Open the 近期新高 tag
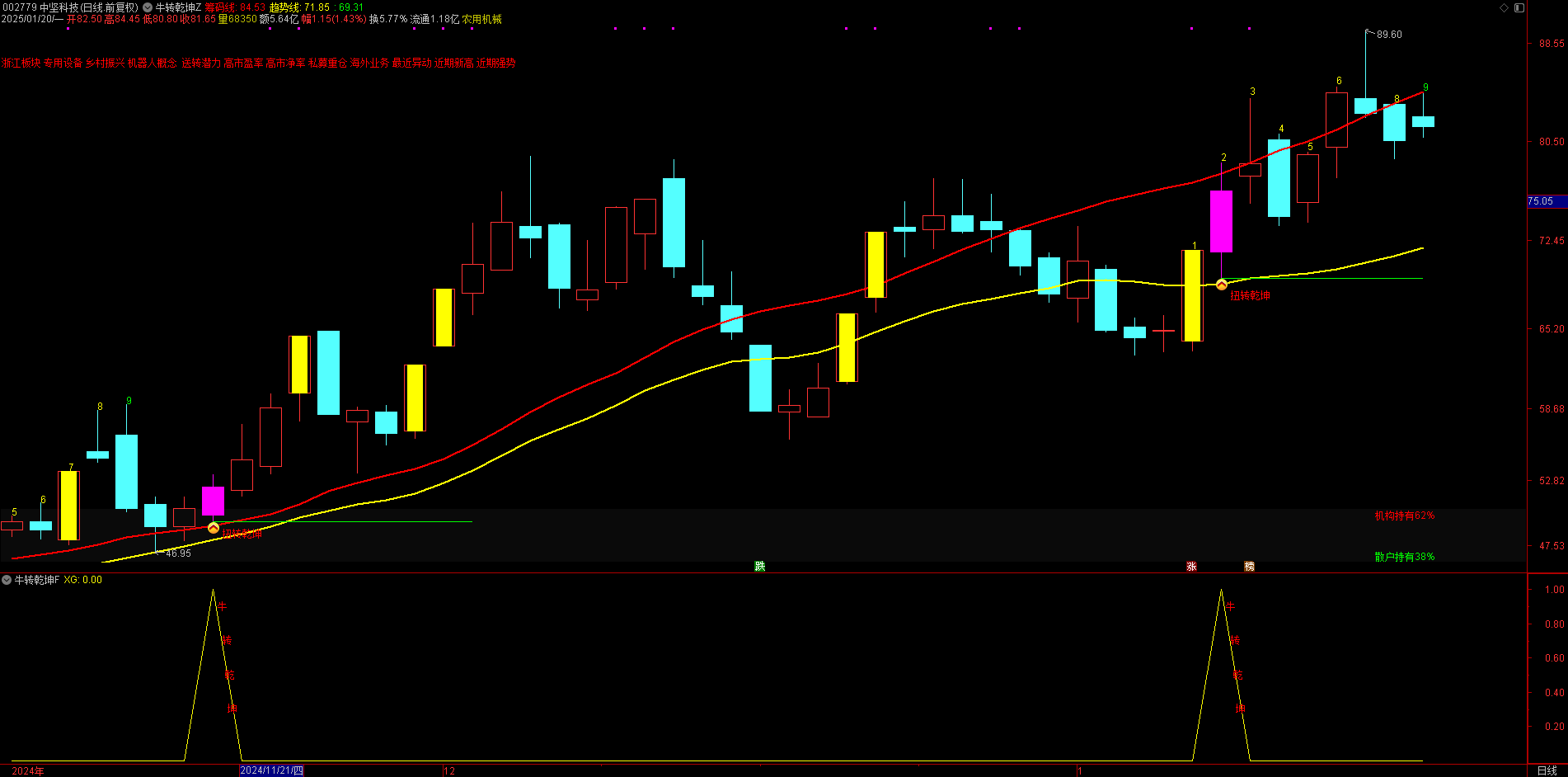 [x=453, y=63]
